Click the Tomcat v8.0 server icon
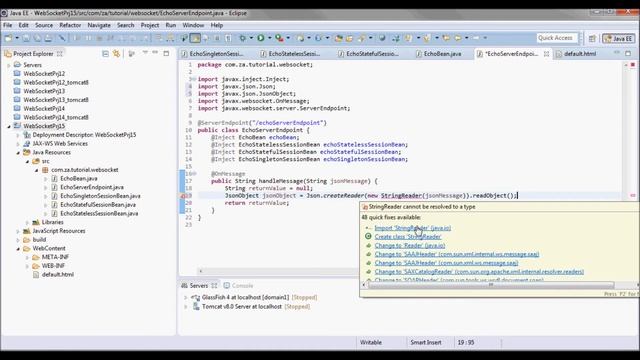 click(x=196, y=306)
